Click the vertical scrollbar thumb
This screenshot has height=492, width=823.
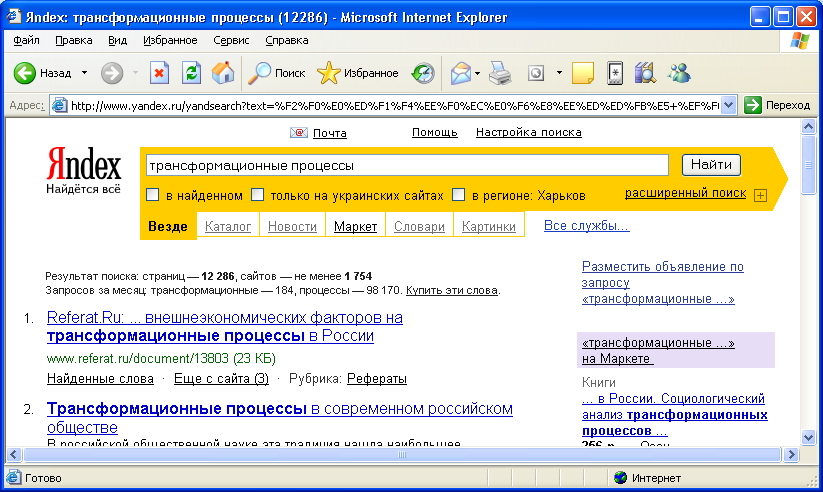point(808,164)
